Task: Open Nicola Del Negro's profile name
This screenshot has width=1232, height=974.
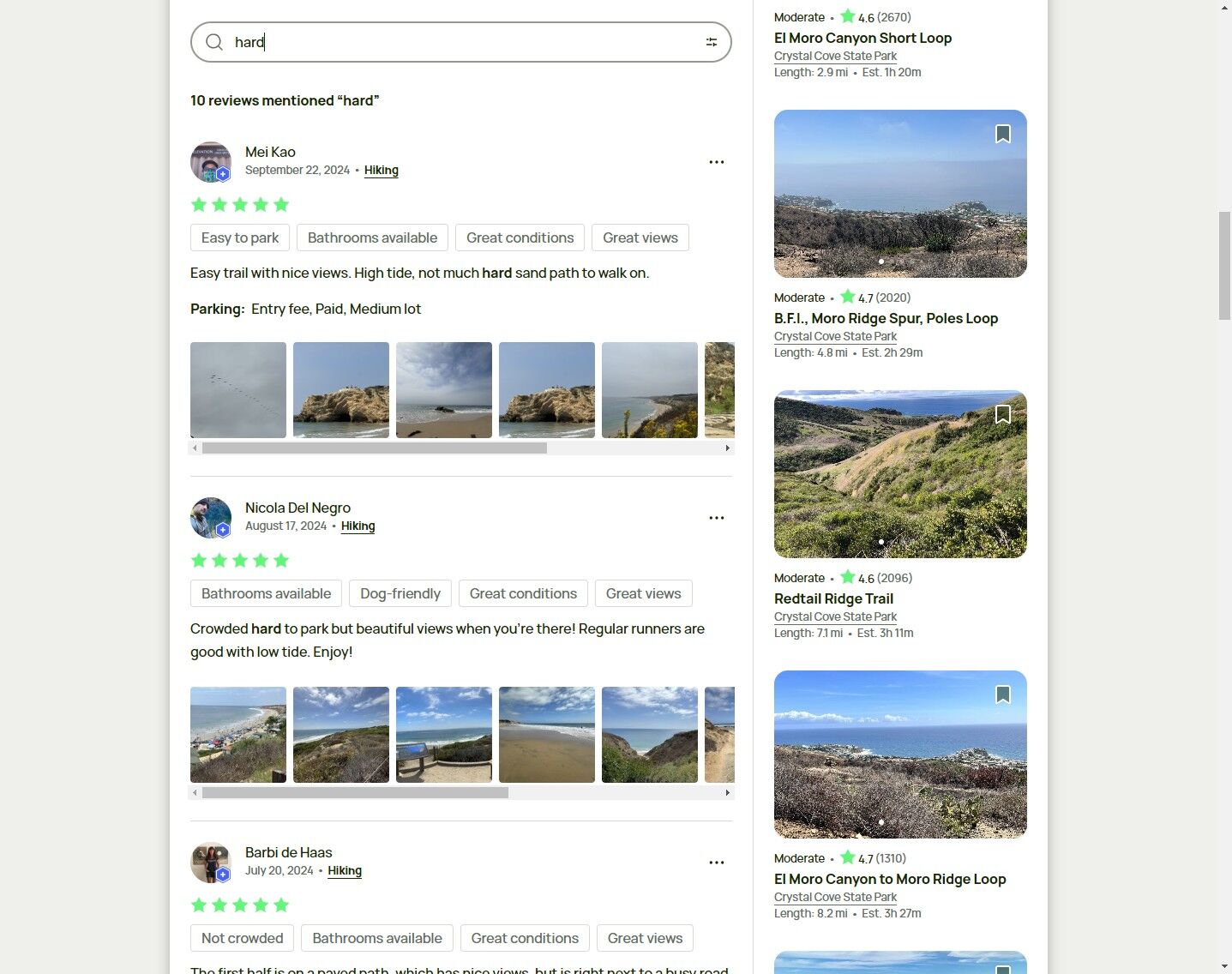Action: click(297, 508)
